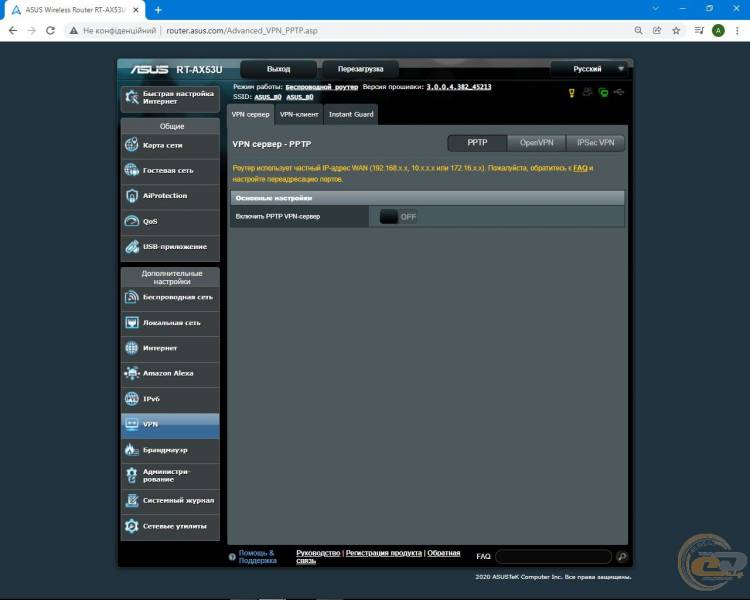Open System Log (Системный журнал) icon
Viewport: 750px width, 600px height.
coord(132,500)
